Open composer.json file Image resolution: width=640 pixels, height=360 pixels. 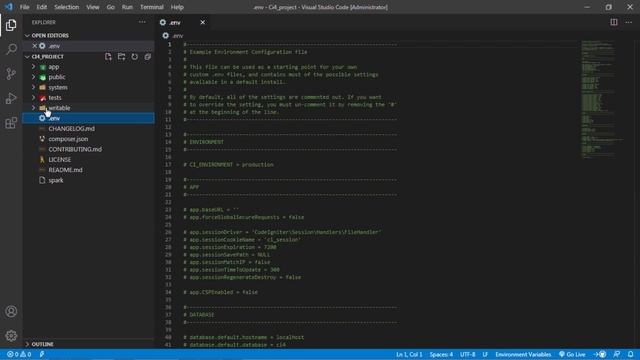(89, 139)
